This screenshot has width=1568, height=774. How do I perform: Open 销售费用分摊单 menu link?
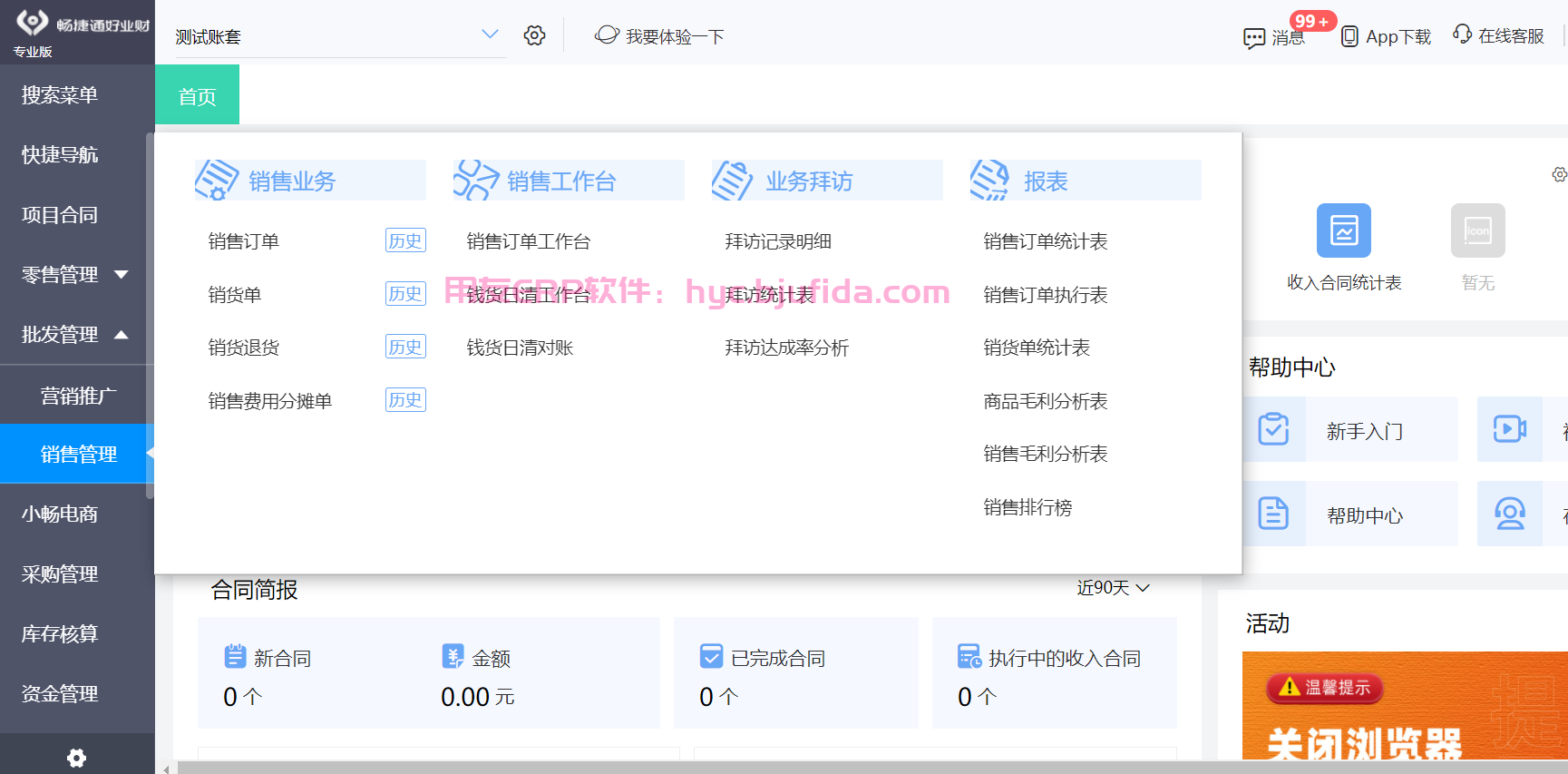pyautogui.click(x=269, y=401)
